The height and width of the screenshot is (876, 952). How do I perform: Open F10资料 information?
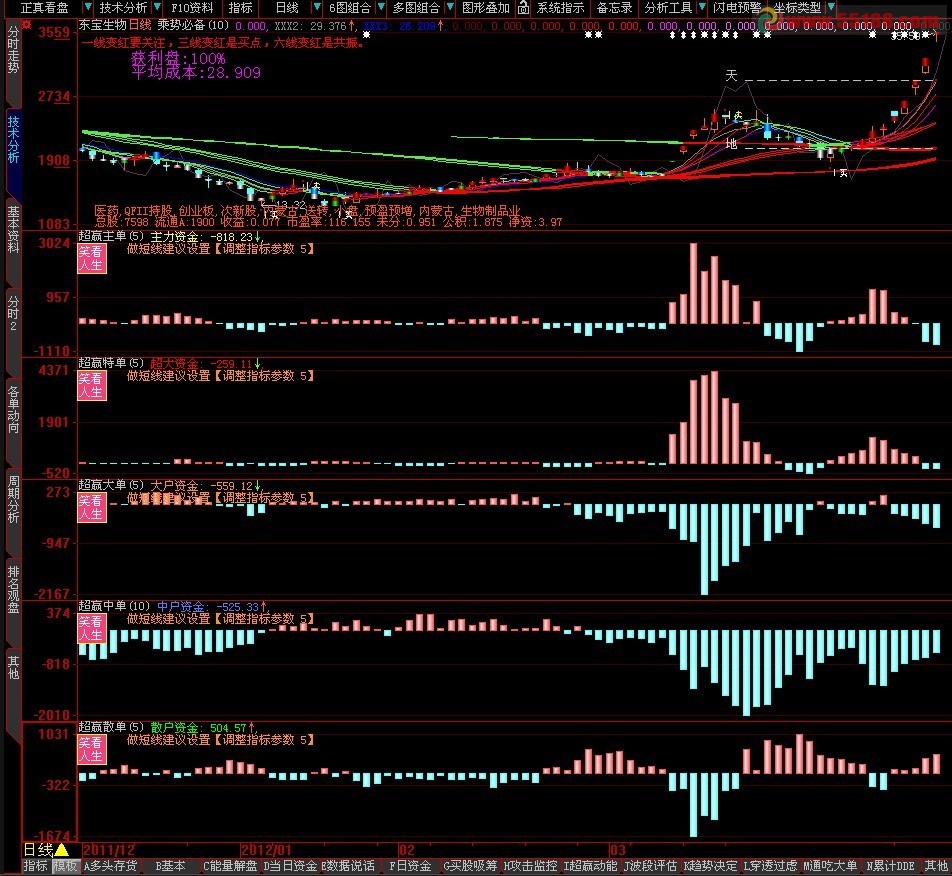[x=192, y=8]
